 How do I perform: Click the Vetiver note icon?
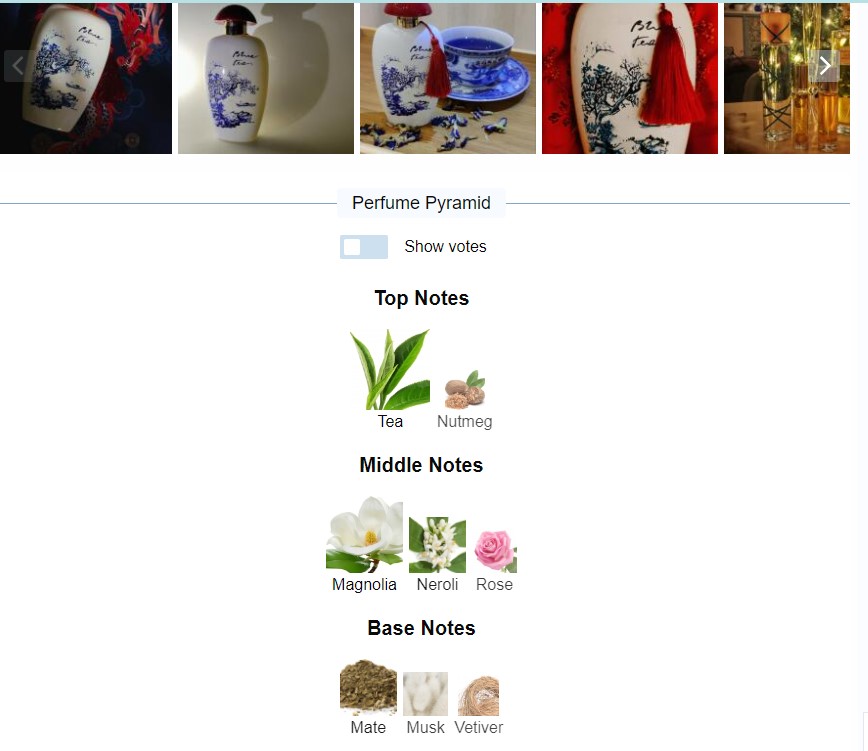coord(478,695)
